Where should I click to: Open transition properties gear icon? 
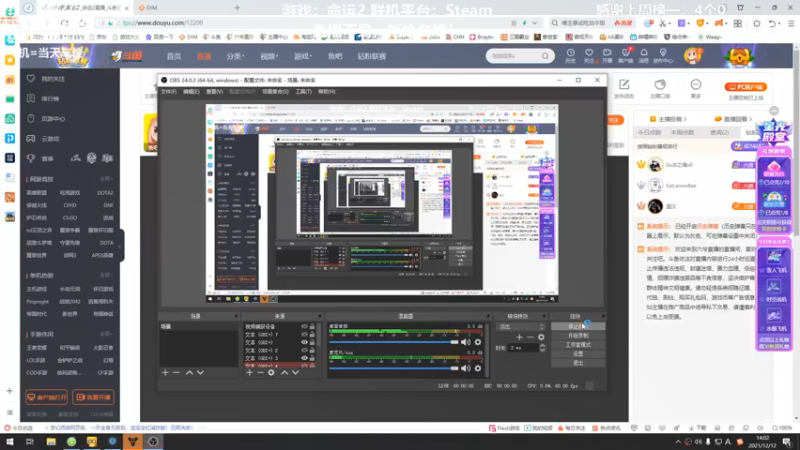click(x=541, y=337)
